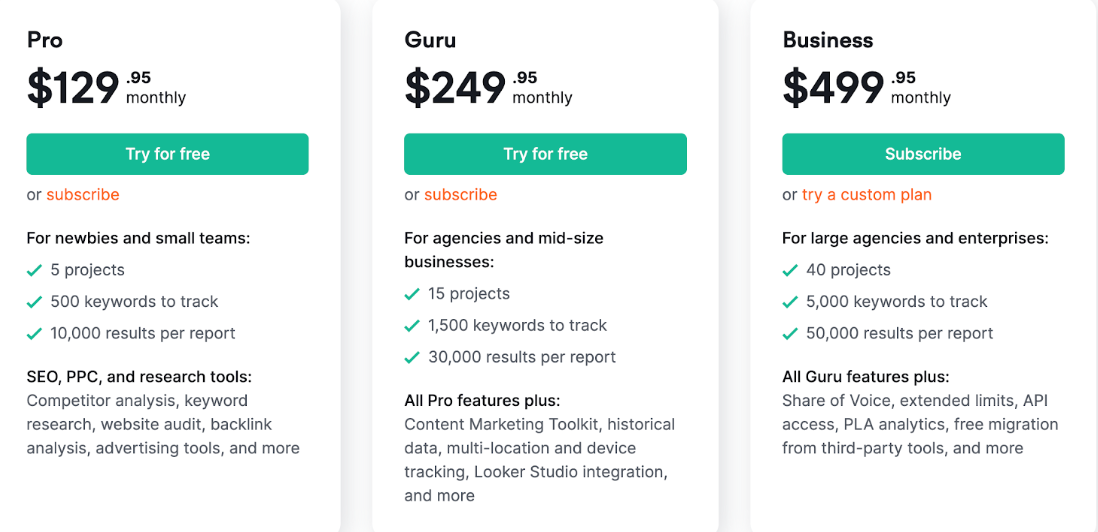Click the checkmark beside 500 keywords to track

[x=34, y=302]
